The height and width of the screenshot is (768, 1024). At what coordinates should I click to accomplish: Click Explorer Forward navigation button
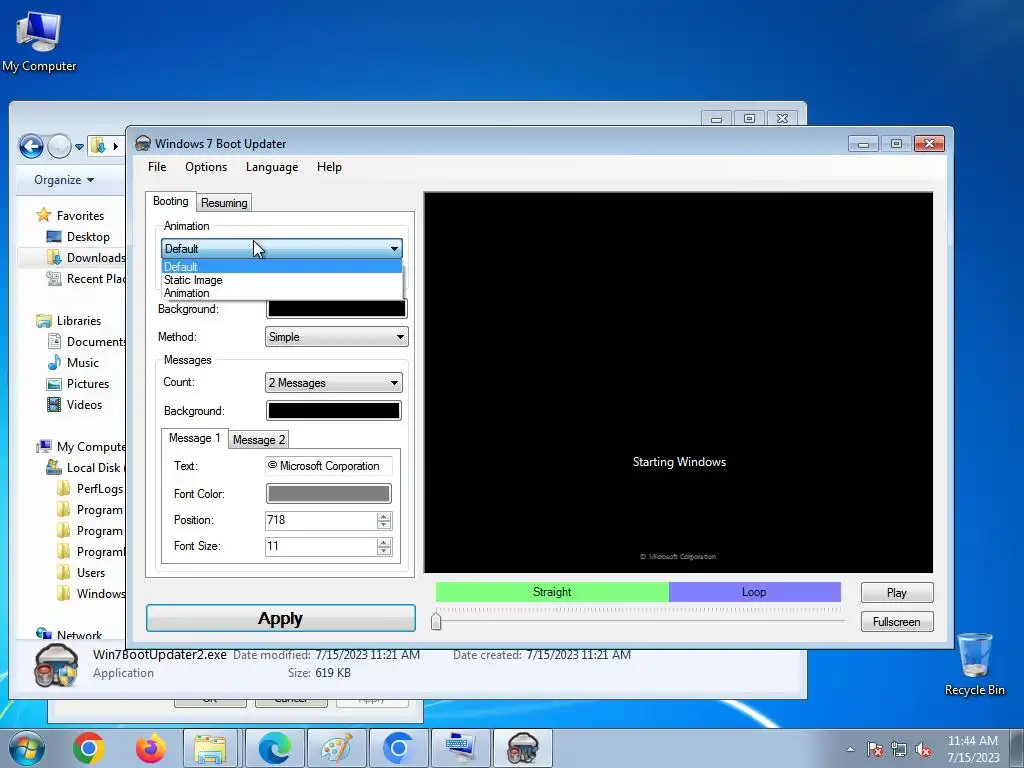coord(59,146)
